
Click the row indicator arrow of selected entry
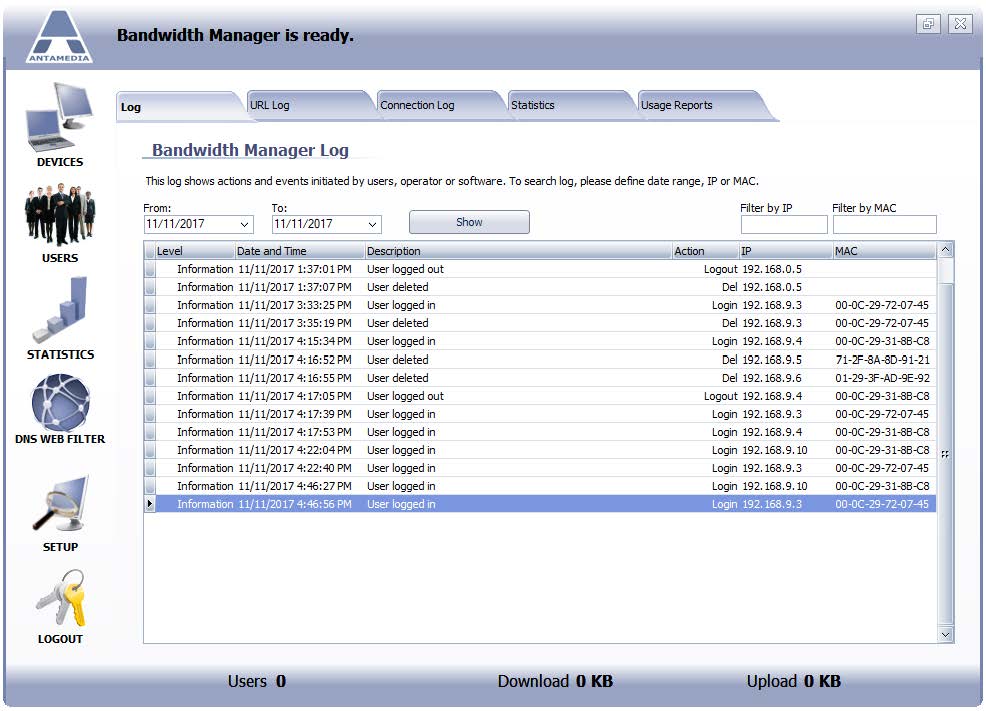[x=150, y=504]
